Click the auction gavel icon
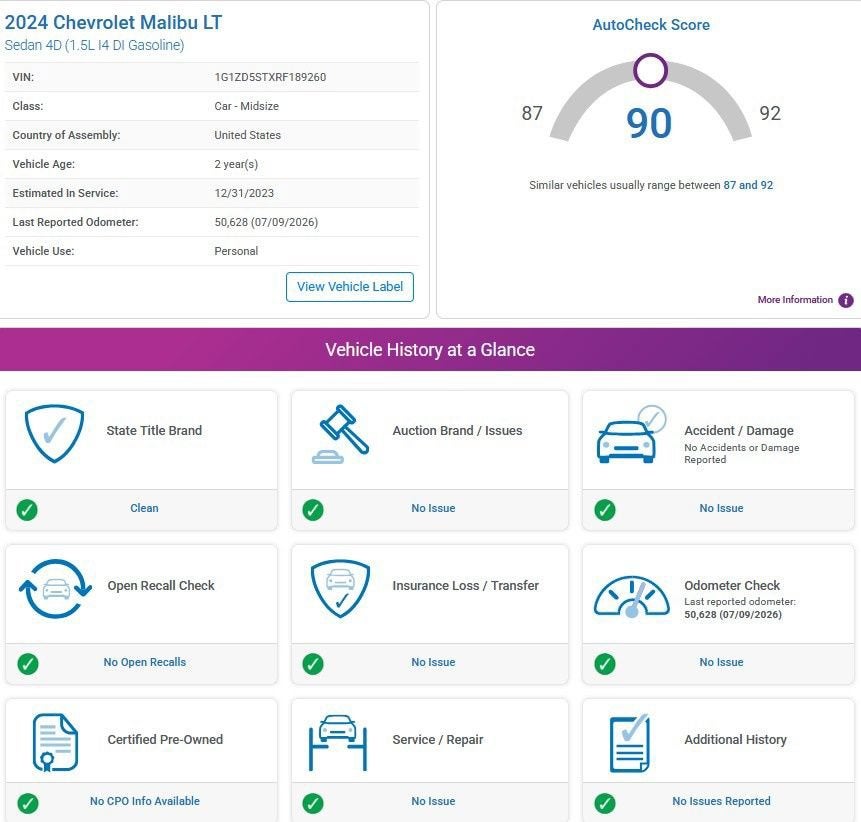Screen dimensions: 861x822 [340, 434]
